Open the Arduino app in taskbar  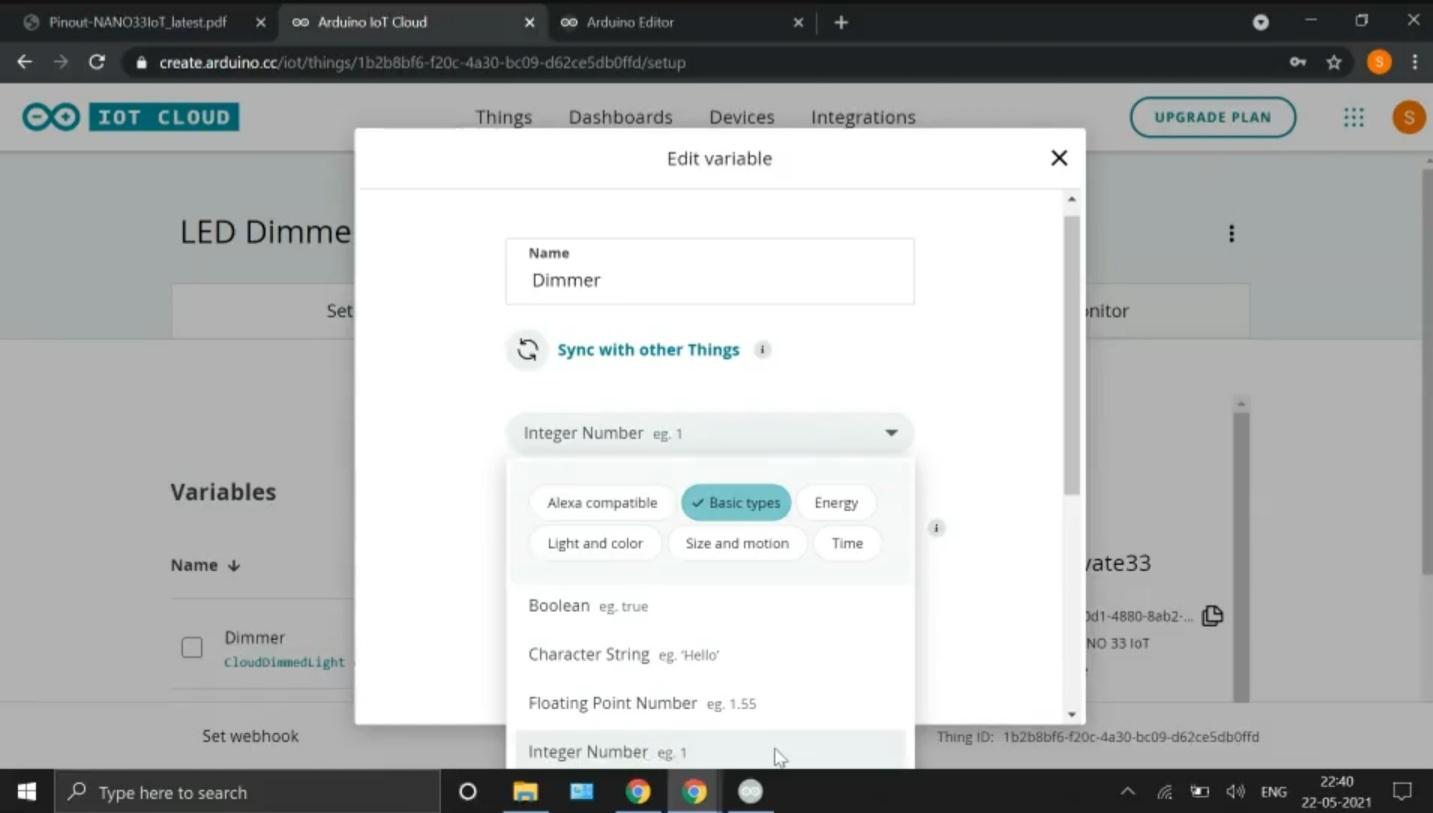[750, 792]
